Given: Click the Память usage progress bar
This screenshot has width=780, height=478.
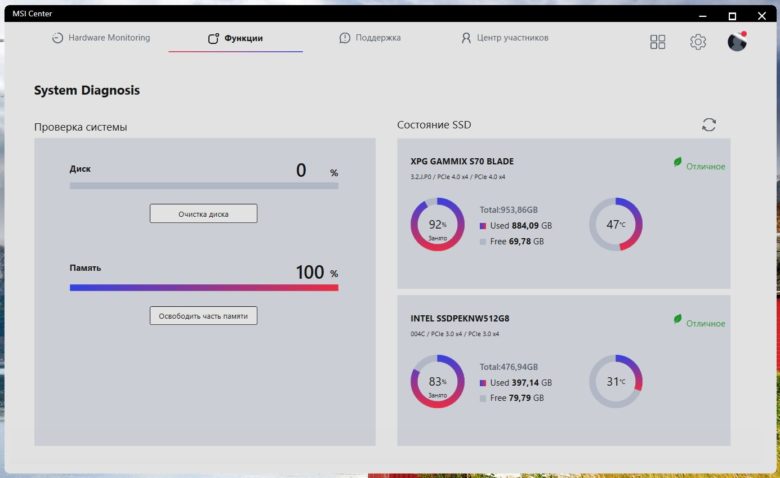Looking at the screenshot, I should click(x=204, y=287).
